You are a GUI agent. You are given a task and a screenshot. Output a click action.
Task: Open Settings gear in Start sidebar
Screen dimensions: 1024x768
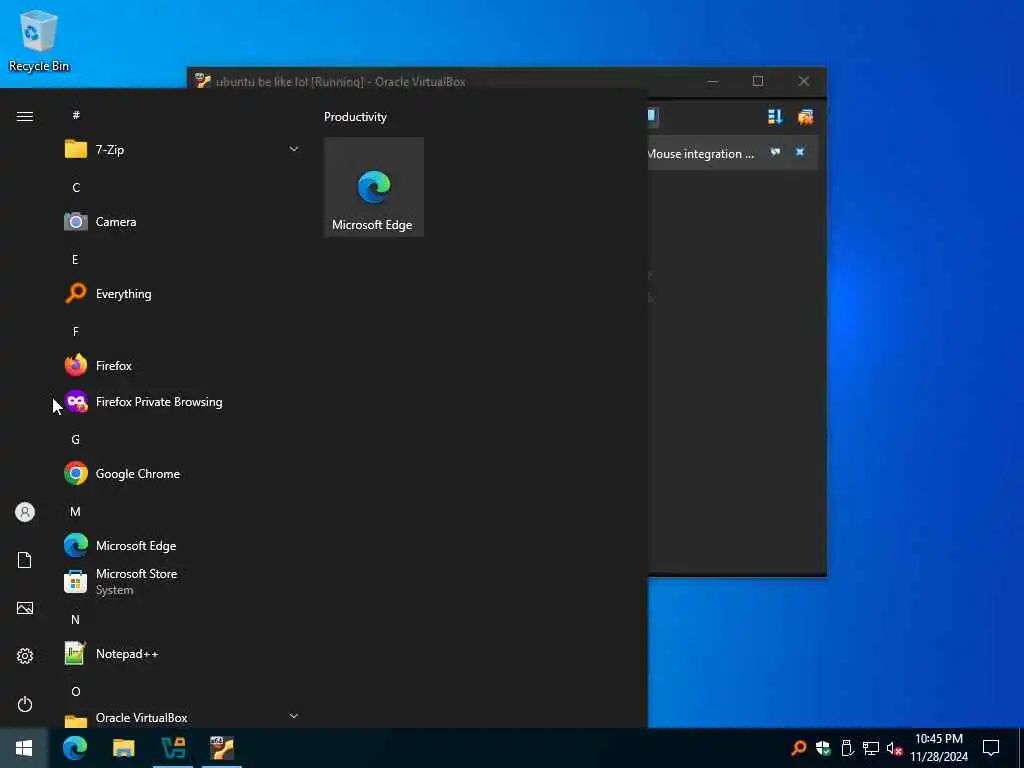(25, 656)
